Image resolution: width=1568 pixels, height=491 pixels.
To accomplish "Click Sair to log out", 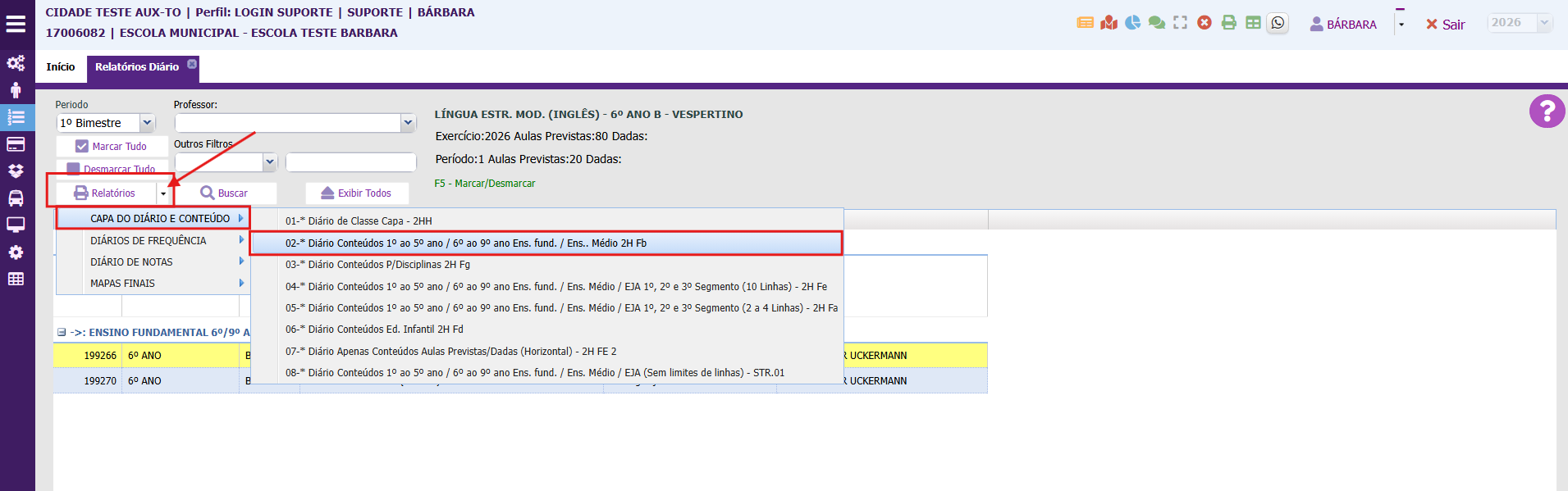I will click(x=1445, y=25).
